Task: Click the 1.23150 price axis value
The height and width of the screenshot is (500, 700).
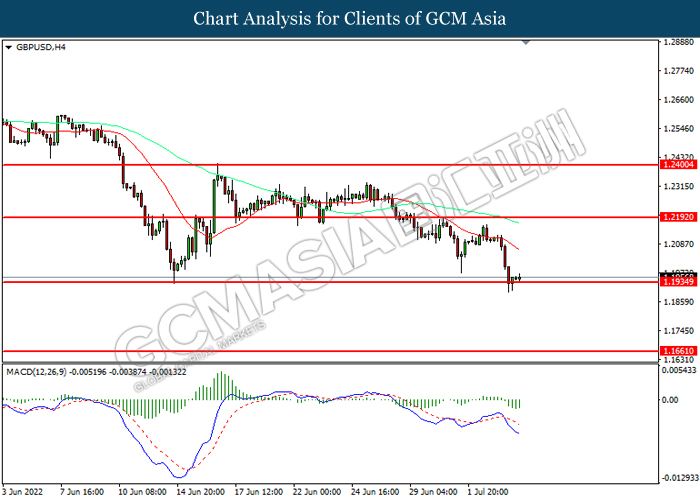Action: point(679,186)
